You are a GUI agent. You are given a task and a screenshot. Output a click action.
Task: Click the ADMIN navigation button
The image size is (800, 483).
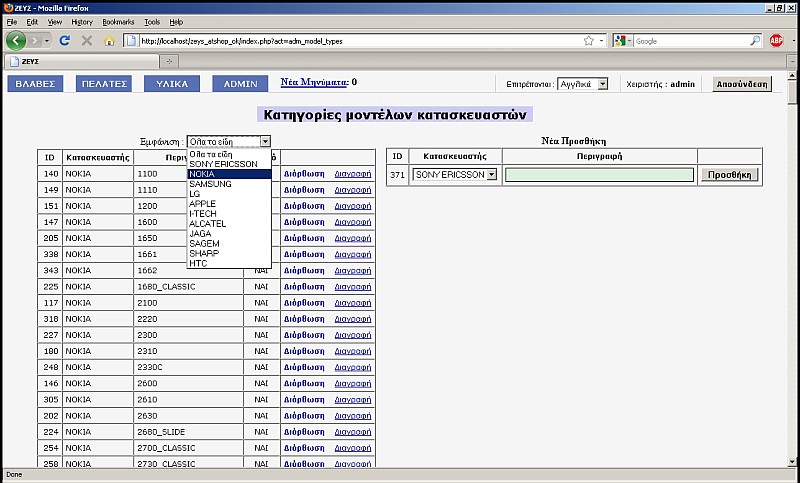point(240,84)
